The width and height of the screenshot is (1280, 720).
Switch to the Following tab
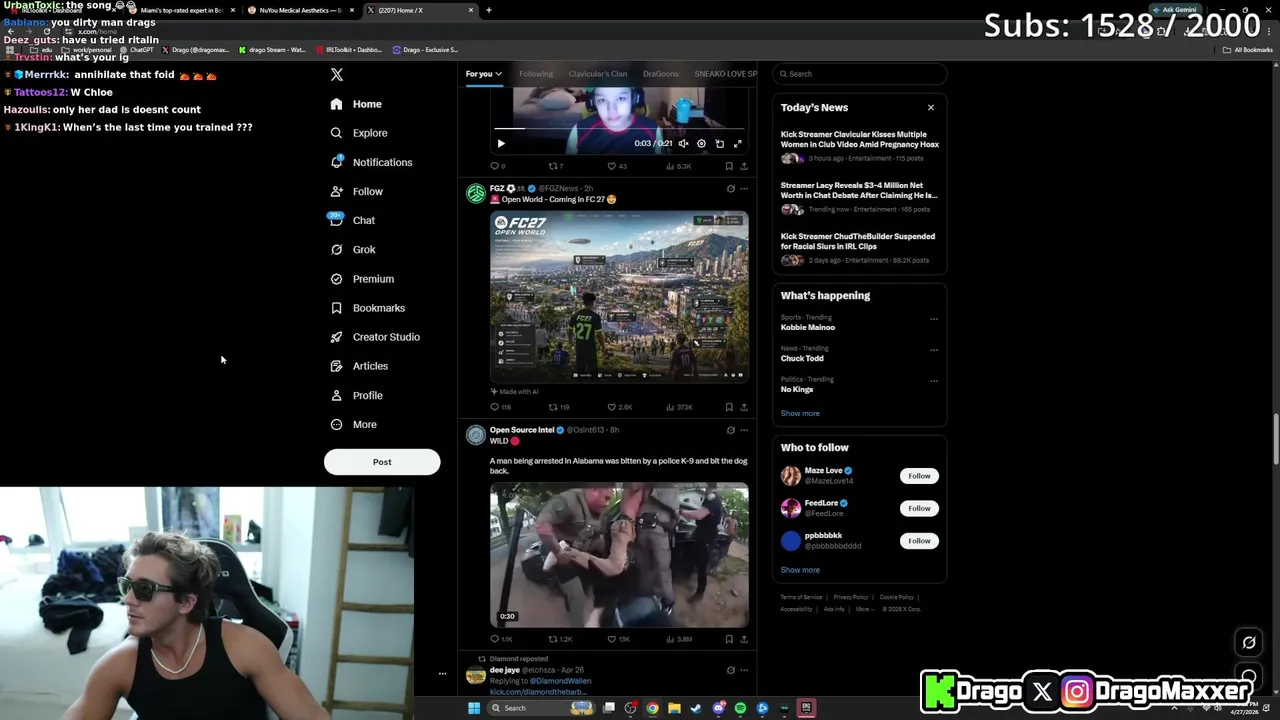pos(536,74)
